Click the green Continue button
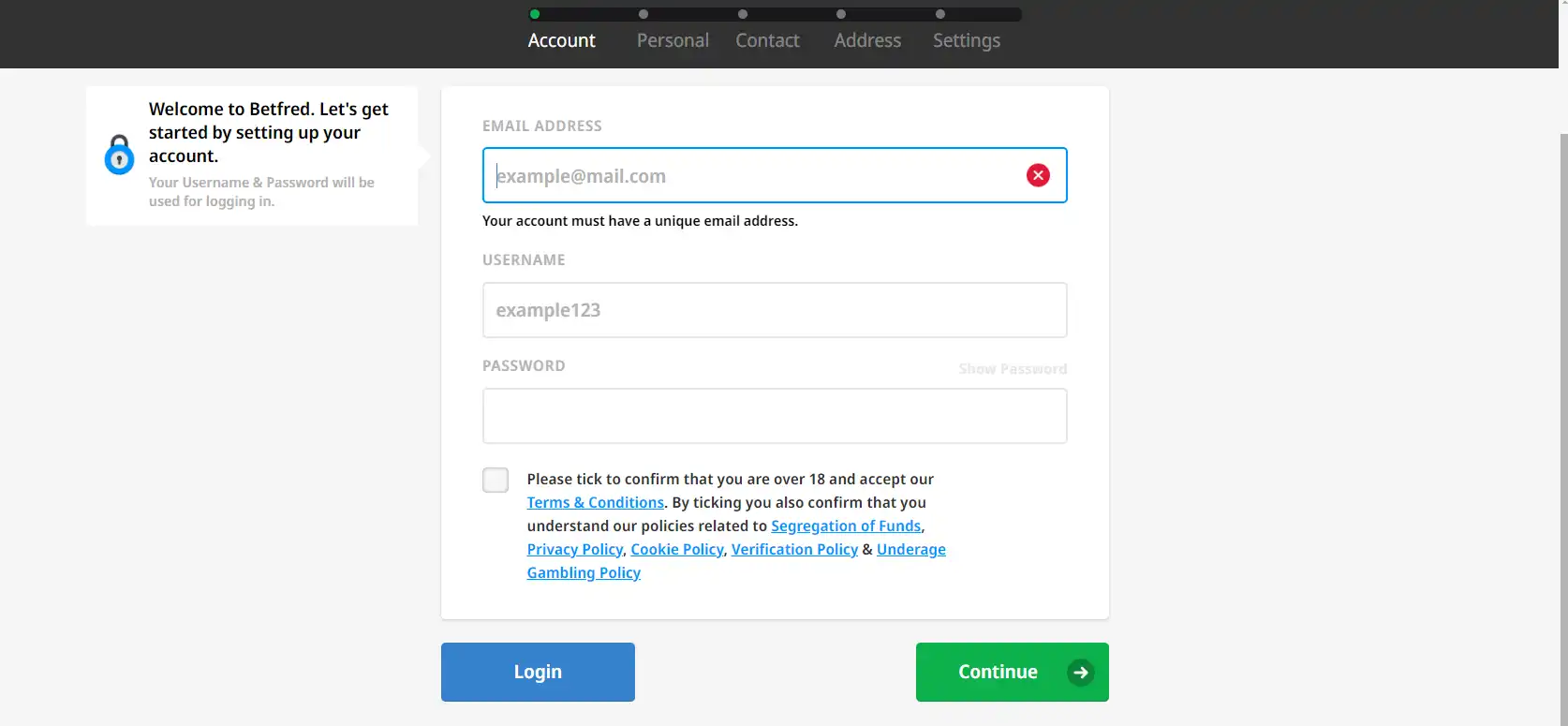Image resolution: width=1568 pixels, height=726 pixels. click(1012, 672)
